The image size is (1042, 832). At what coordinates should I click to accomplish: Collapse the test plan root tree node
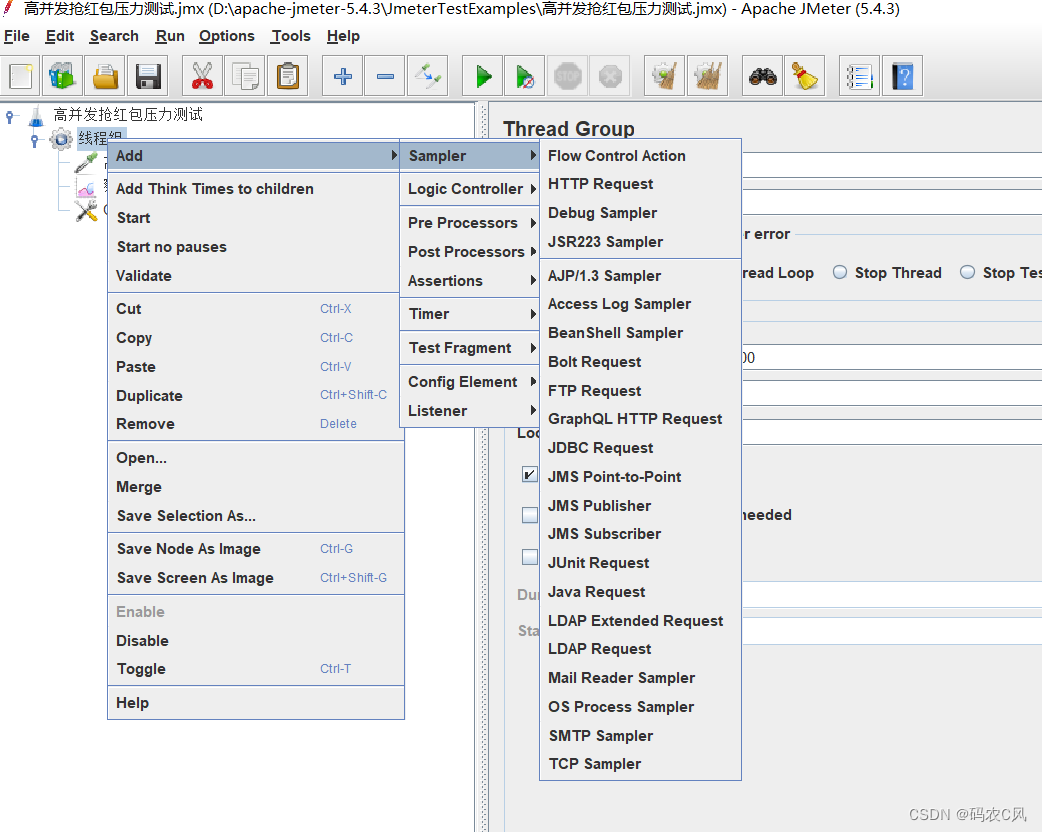[9, 117]
